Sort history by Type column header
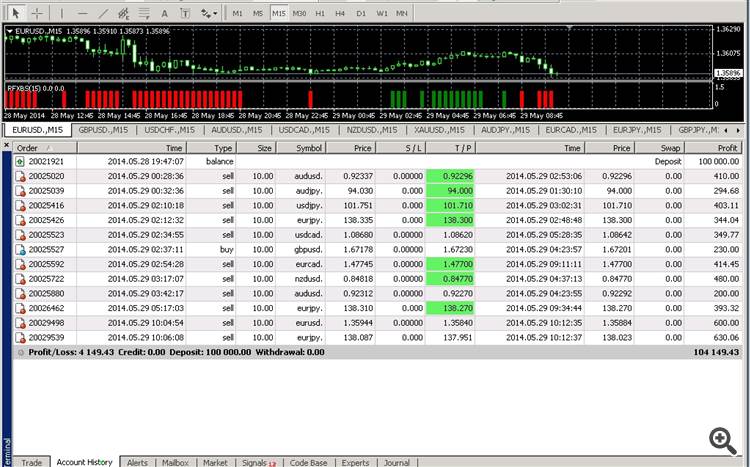This screenshot has width=750, height=467. [x=211, y=148]
